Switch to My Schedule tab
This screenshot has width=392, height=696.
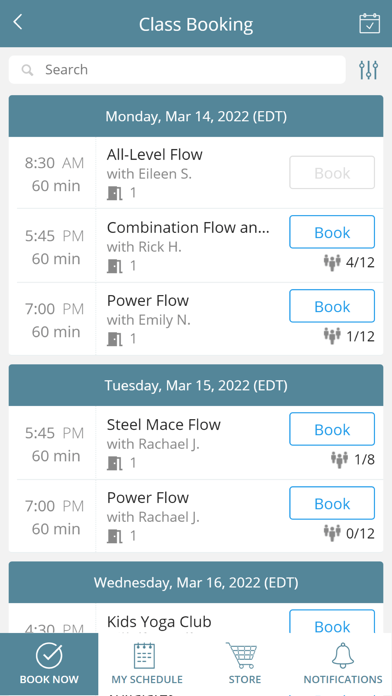tap(147, 664)
